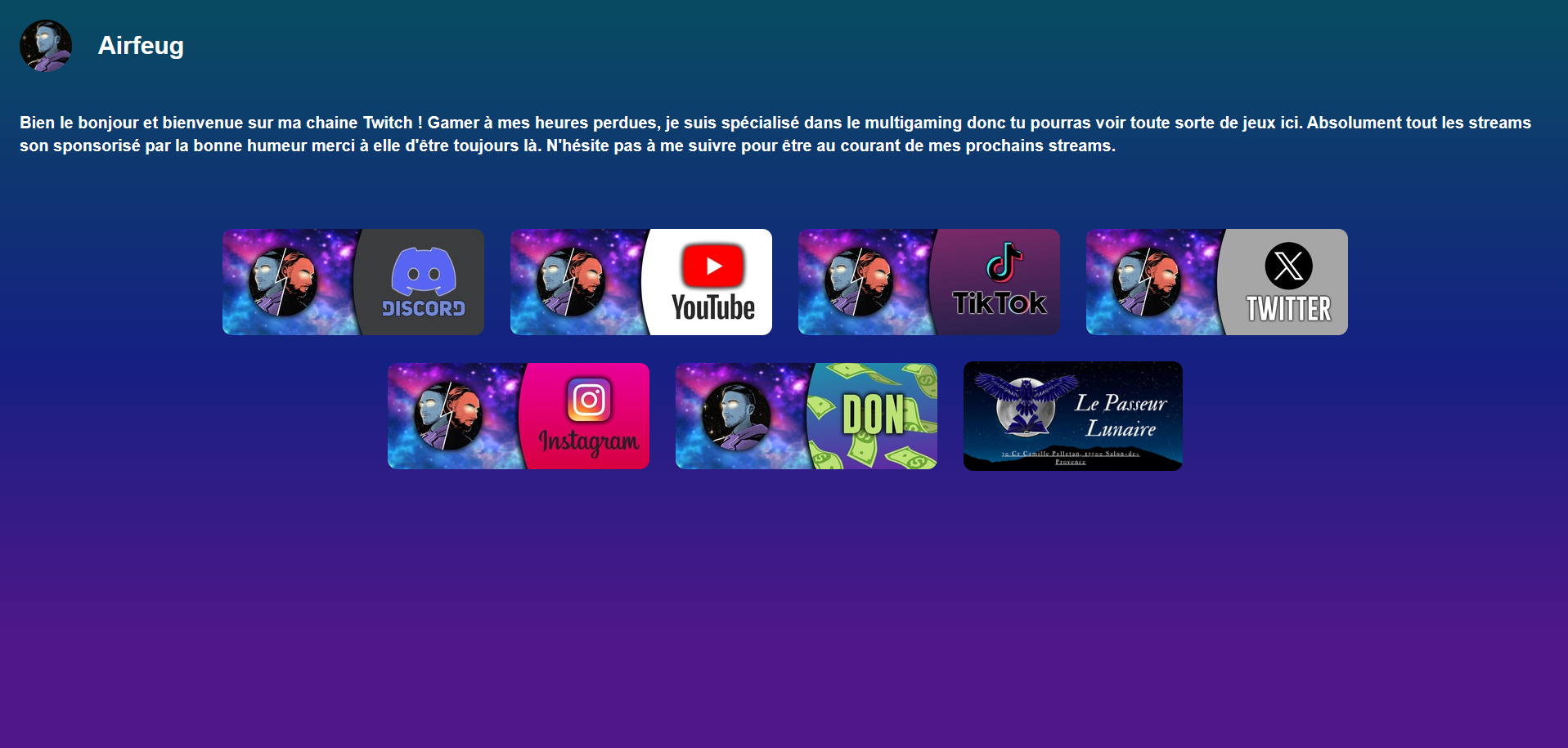The height and width of the screenshot is (748, 1568).
Task: Click the Airfeug channel name heading
Action: [141, 46]
